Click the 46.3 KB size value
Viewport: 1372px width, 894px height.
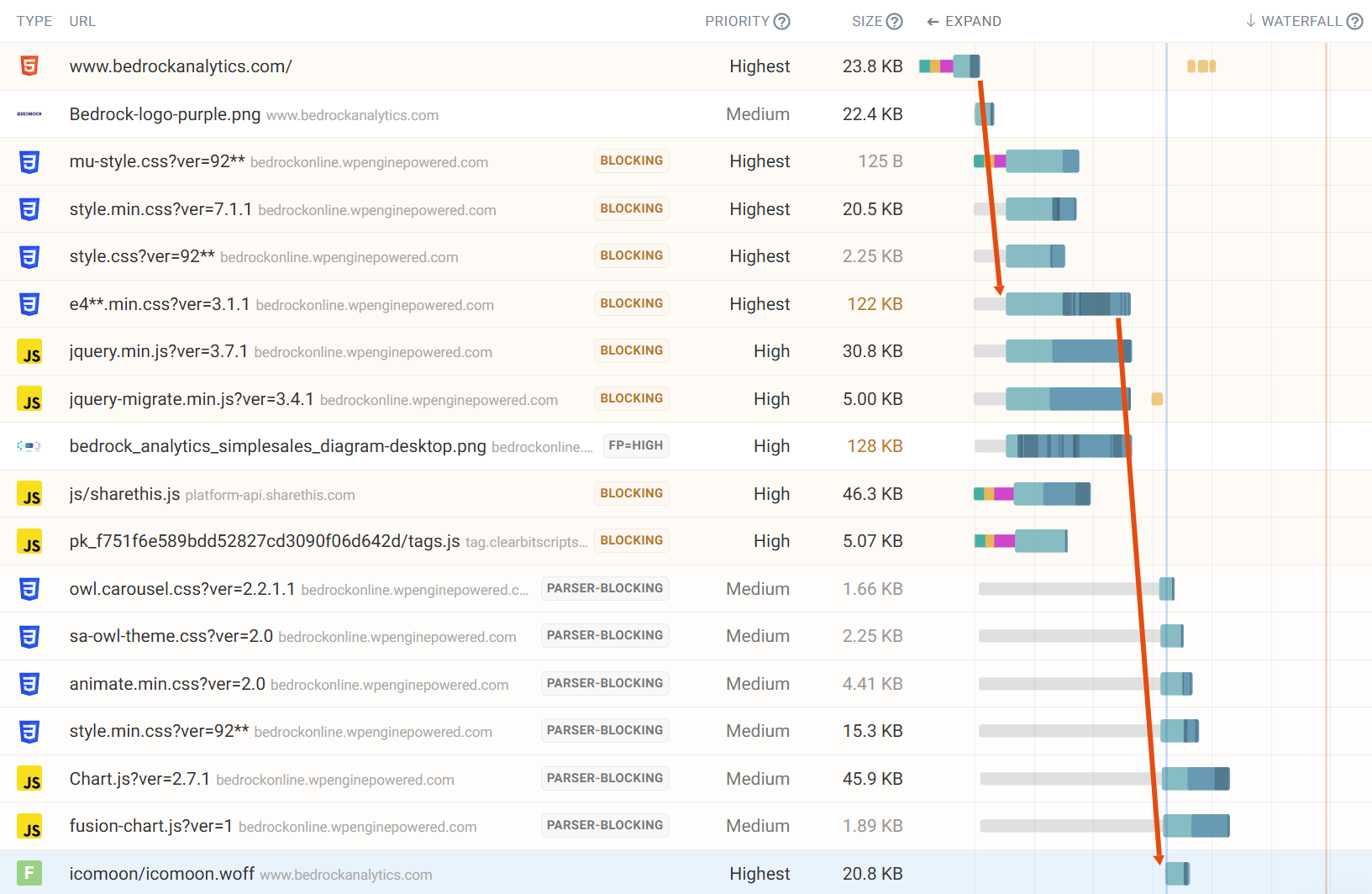pos(873,494)
